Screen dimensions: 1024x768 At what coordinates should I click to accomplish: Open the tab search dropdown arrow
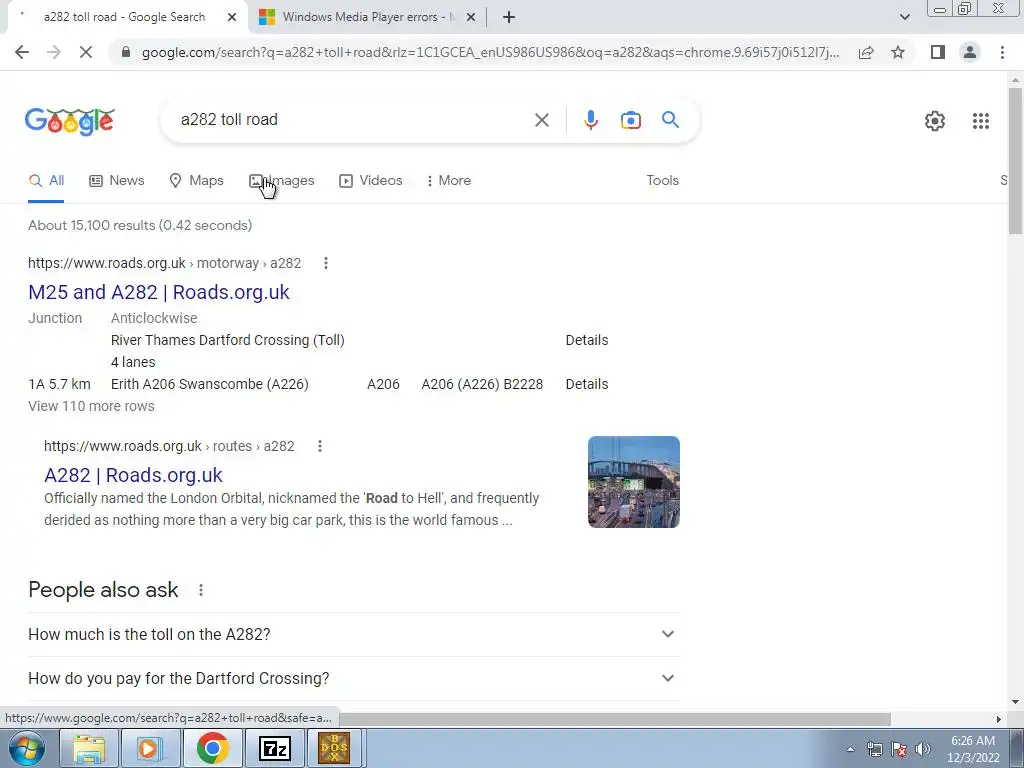point(904,17)
